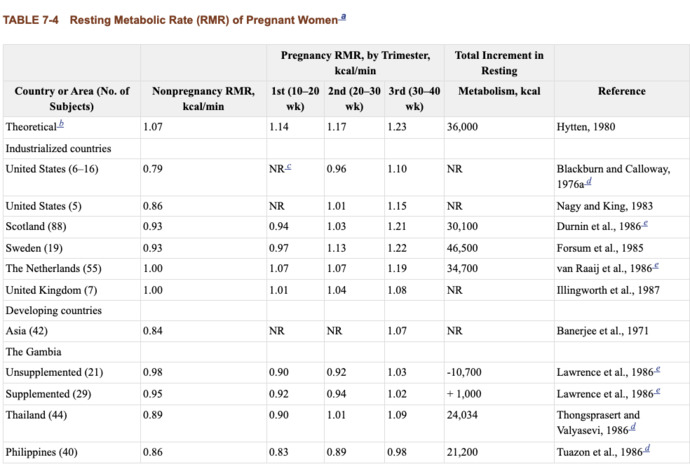Select 'The Gambia' subheading row
The image size is (690, 469).
coord(33,352)
